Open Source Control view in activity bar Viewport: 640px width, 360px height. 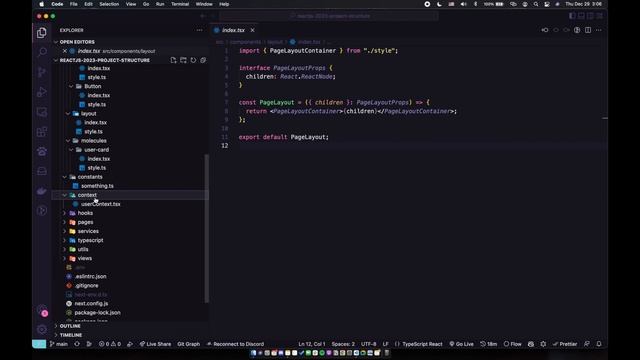pyautogui.click(x=42, y=72)
